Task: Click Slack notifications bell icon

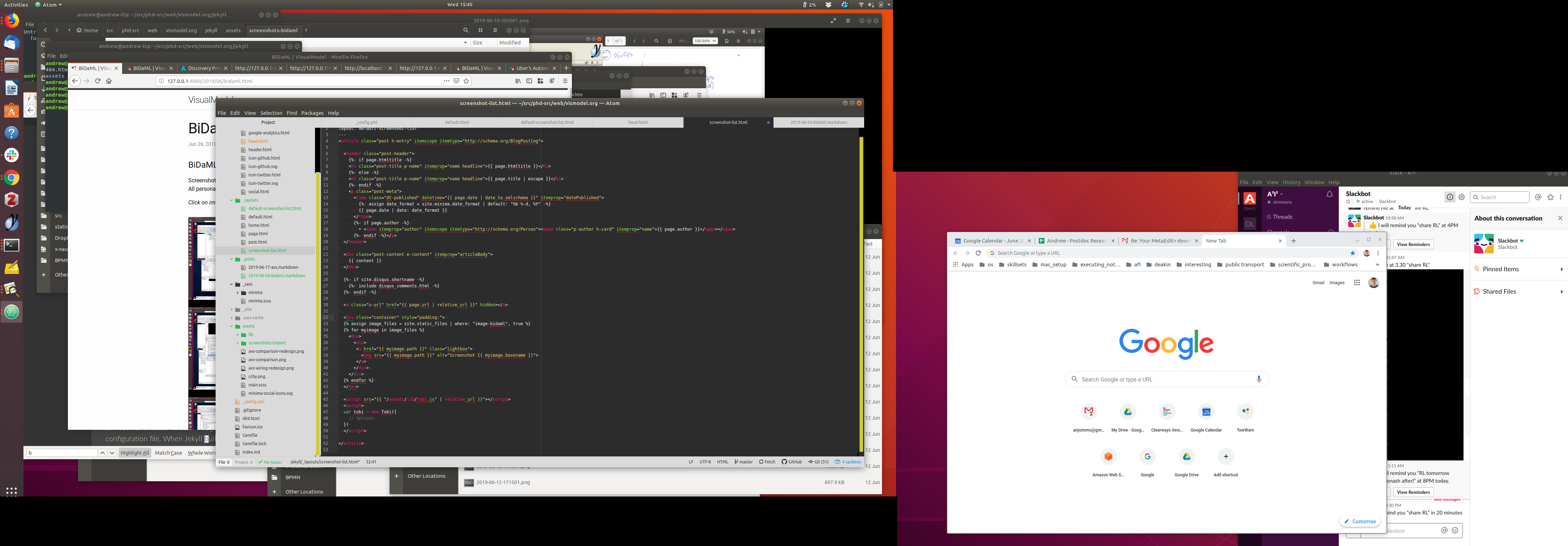Action: click(x=1329, y=195)
